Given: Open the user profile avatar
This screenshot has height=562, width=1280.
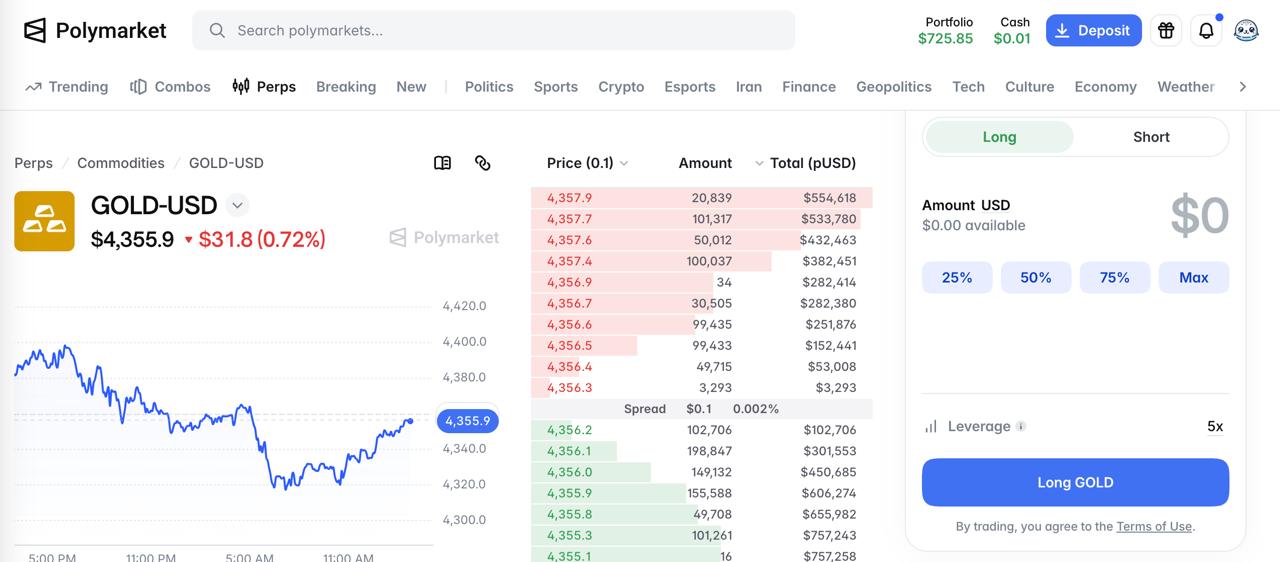Looking at the screenshot, I should click(x=1246, y=30).
